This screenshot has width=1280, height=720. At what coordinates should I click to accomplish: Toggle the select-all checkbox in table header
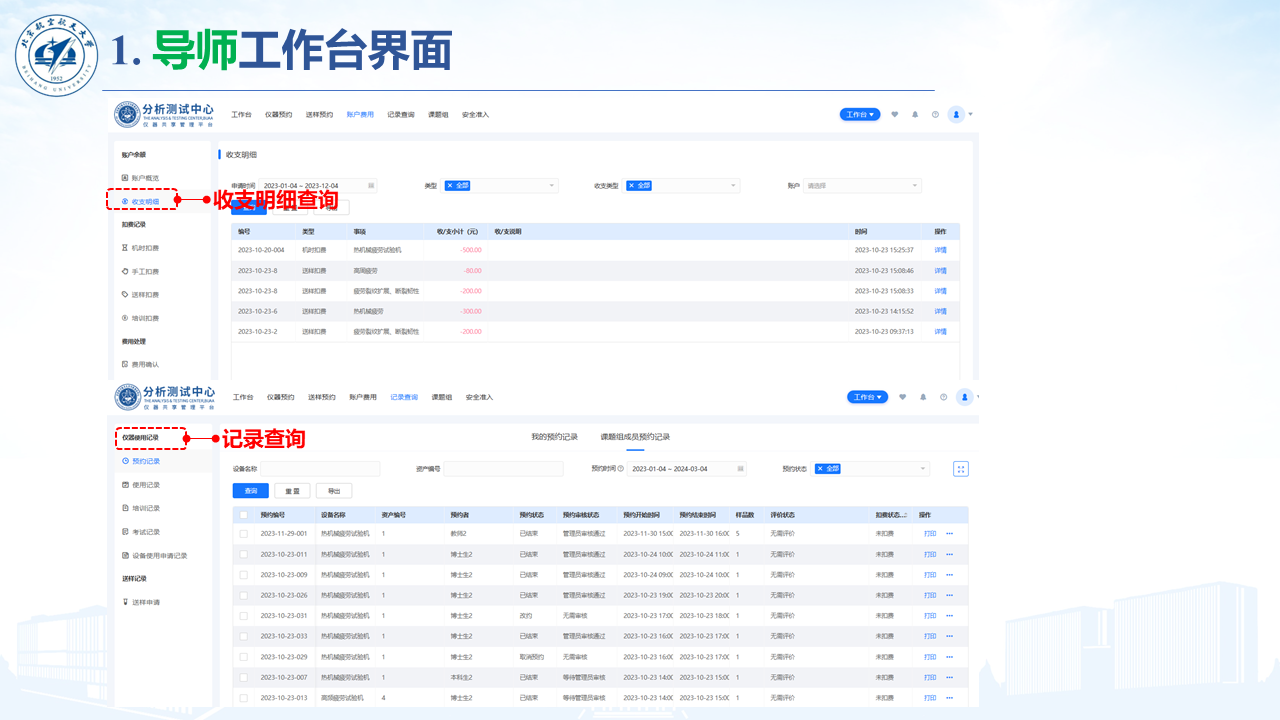tap(243, 515)
